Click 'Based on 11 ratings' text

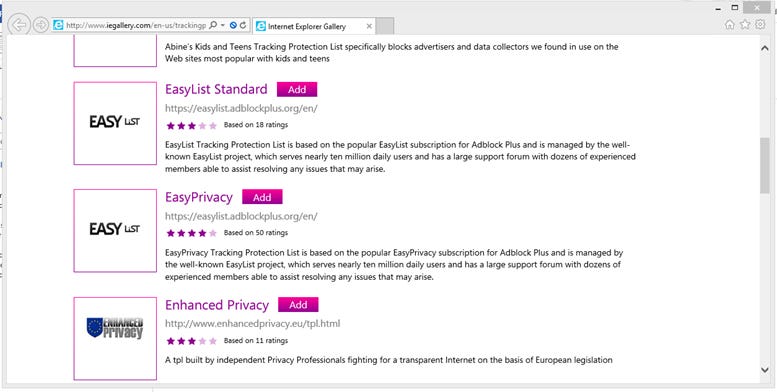click(x=256, y=340)
